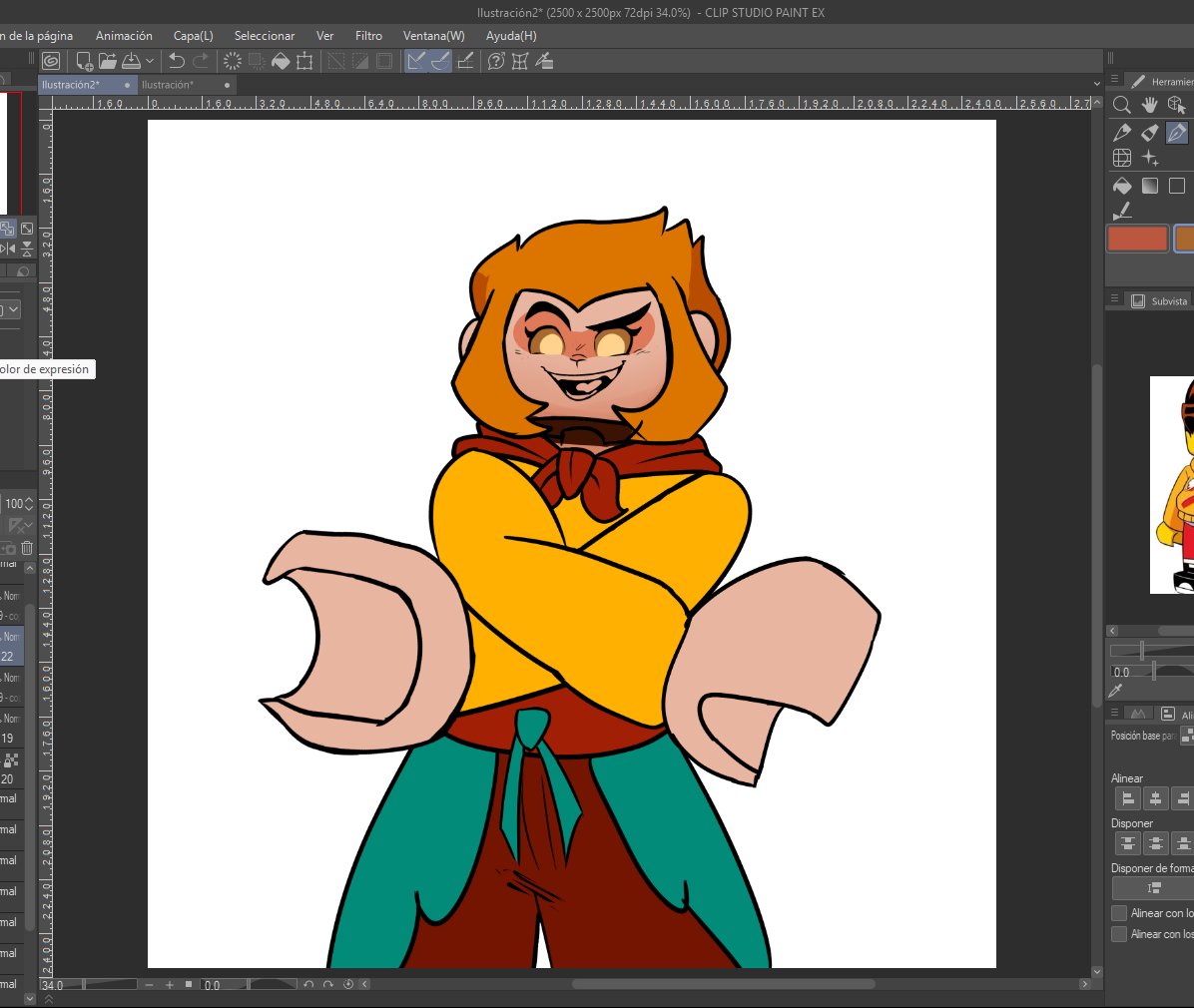1194x1008 pixels.
Task: Click the canvas zoom in plus button
Action: tap(169, 984)
